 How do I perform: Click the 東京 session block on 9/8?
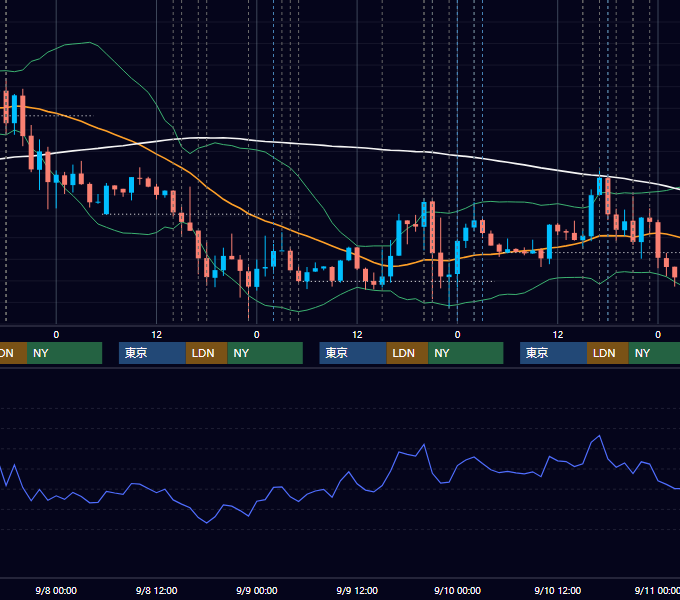coord(152,353)
